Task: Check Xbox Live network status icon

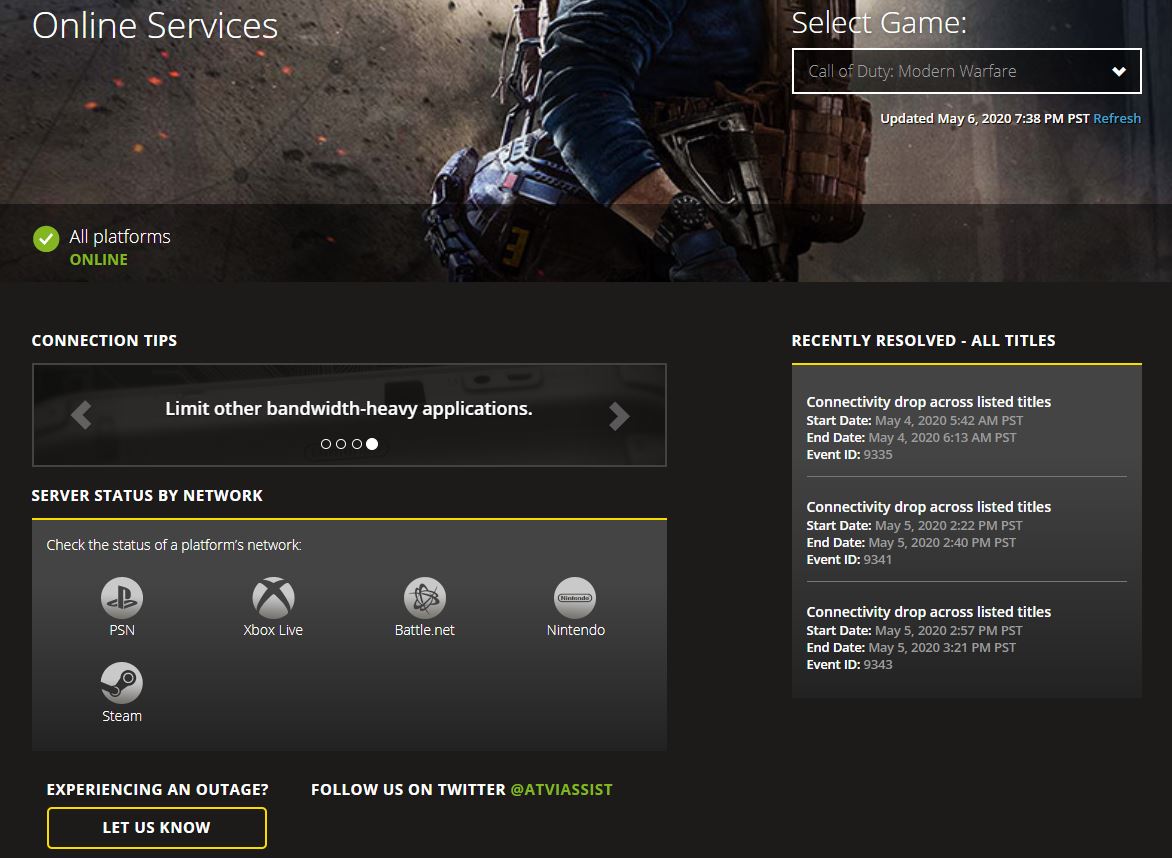Action: (273, 598)
